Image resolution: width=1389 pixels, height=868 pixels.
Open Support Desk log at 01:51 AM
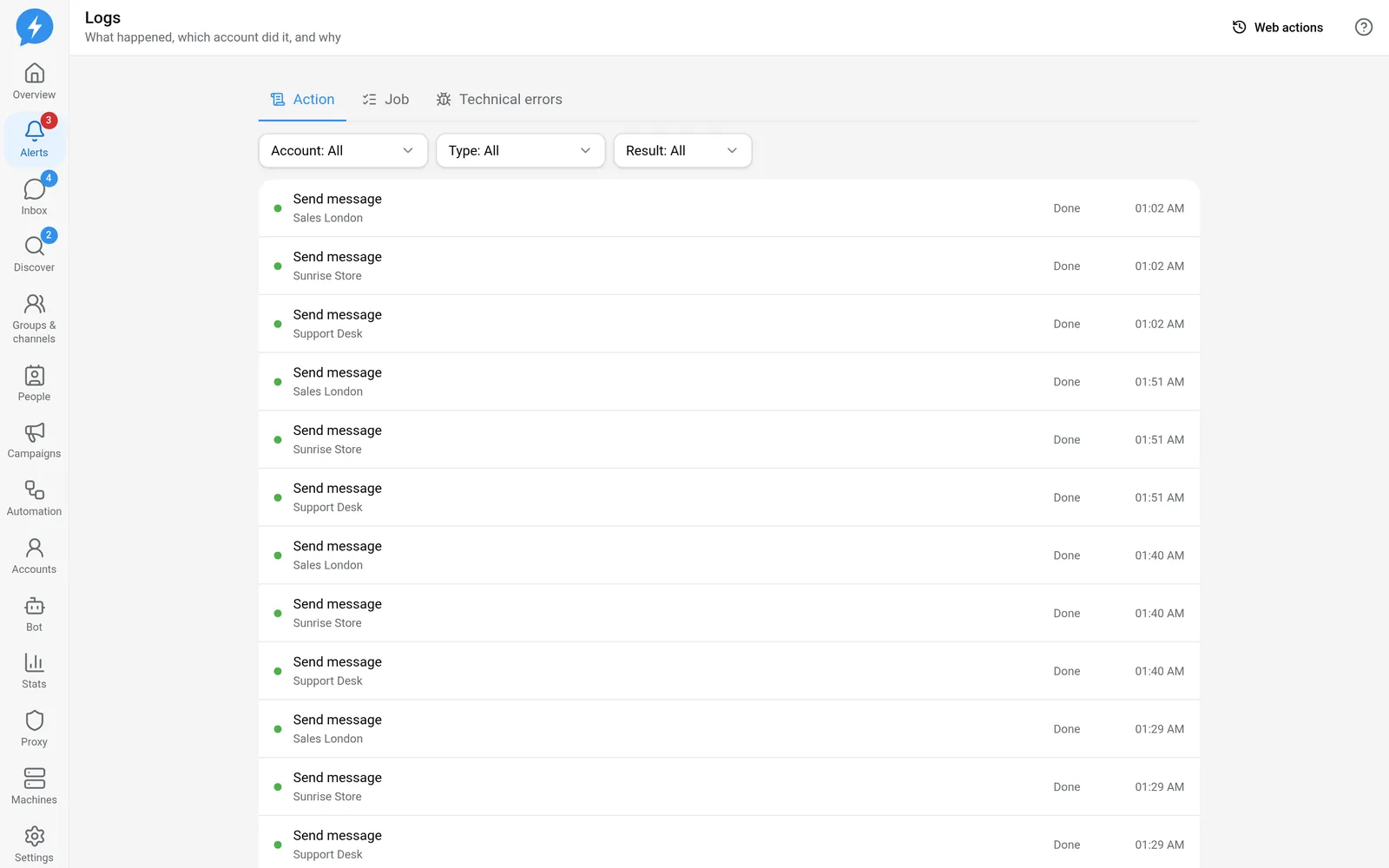click(729, 497)
